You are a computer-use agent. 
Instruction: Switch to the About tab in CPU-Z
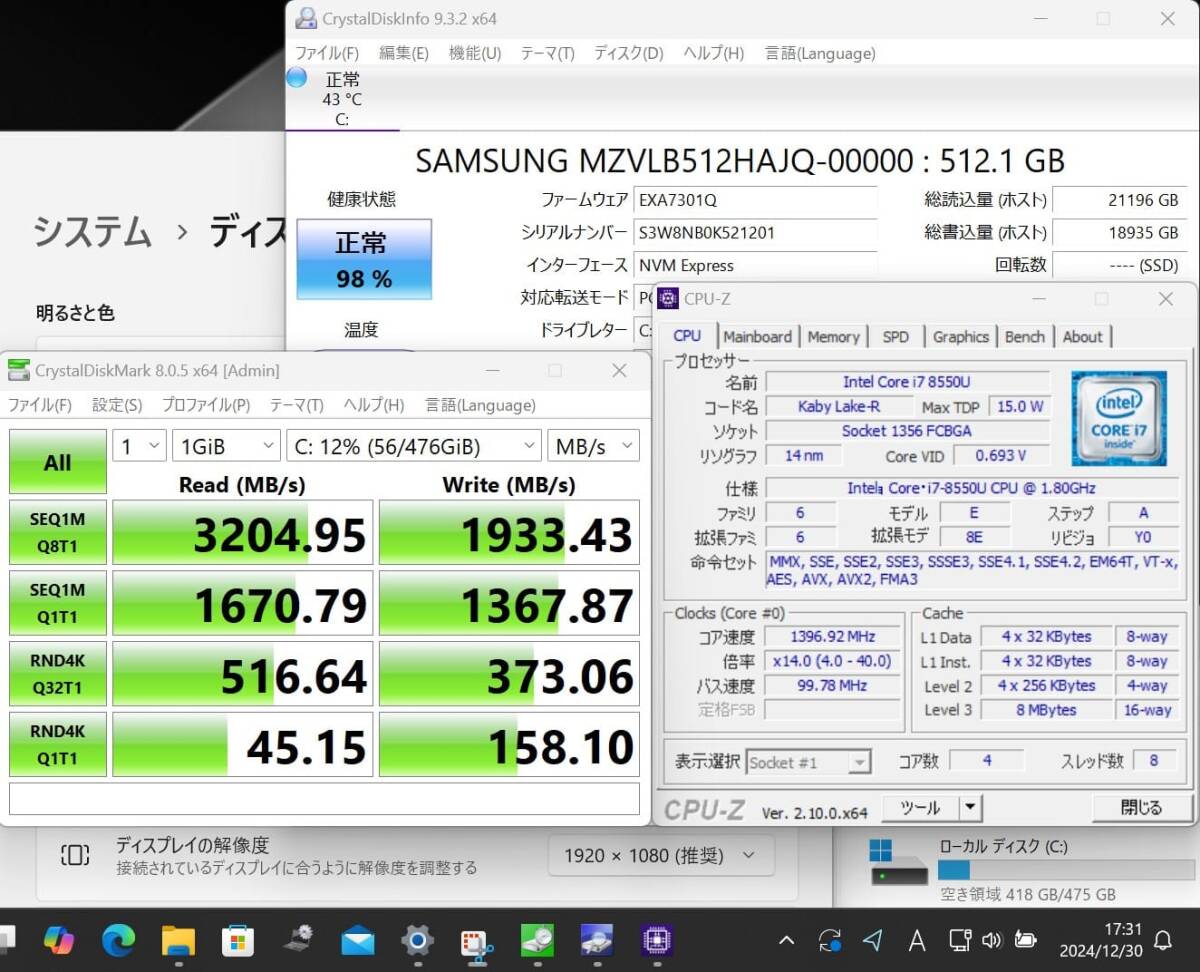point(1082,337)
